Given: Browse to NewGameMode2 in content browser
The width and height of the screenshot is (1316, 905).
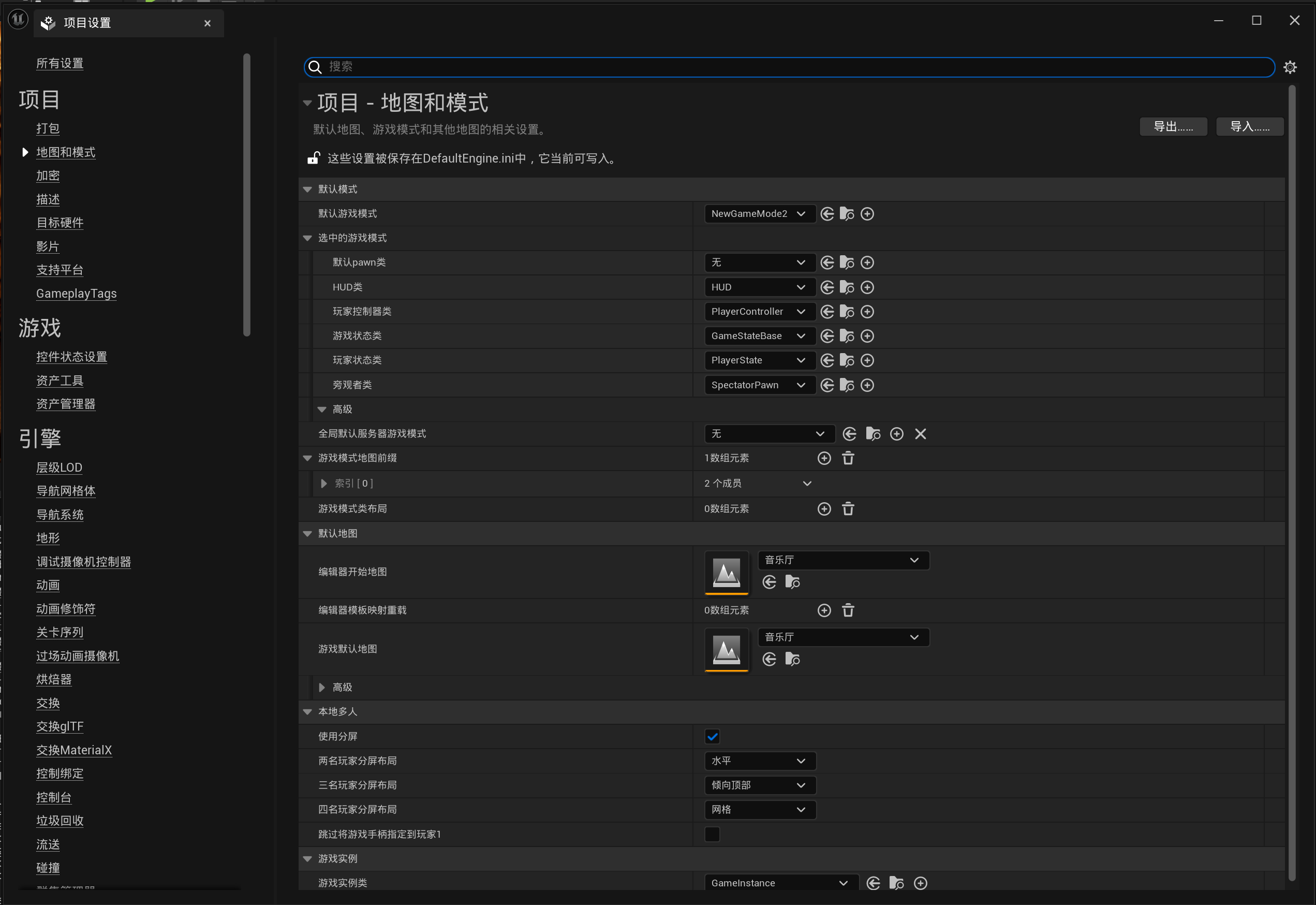Looking at the screenshot, I should (x=847, y=214).
